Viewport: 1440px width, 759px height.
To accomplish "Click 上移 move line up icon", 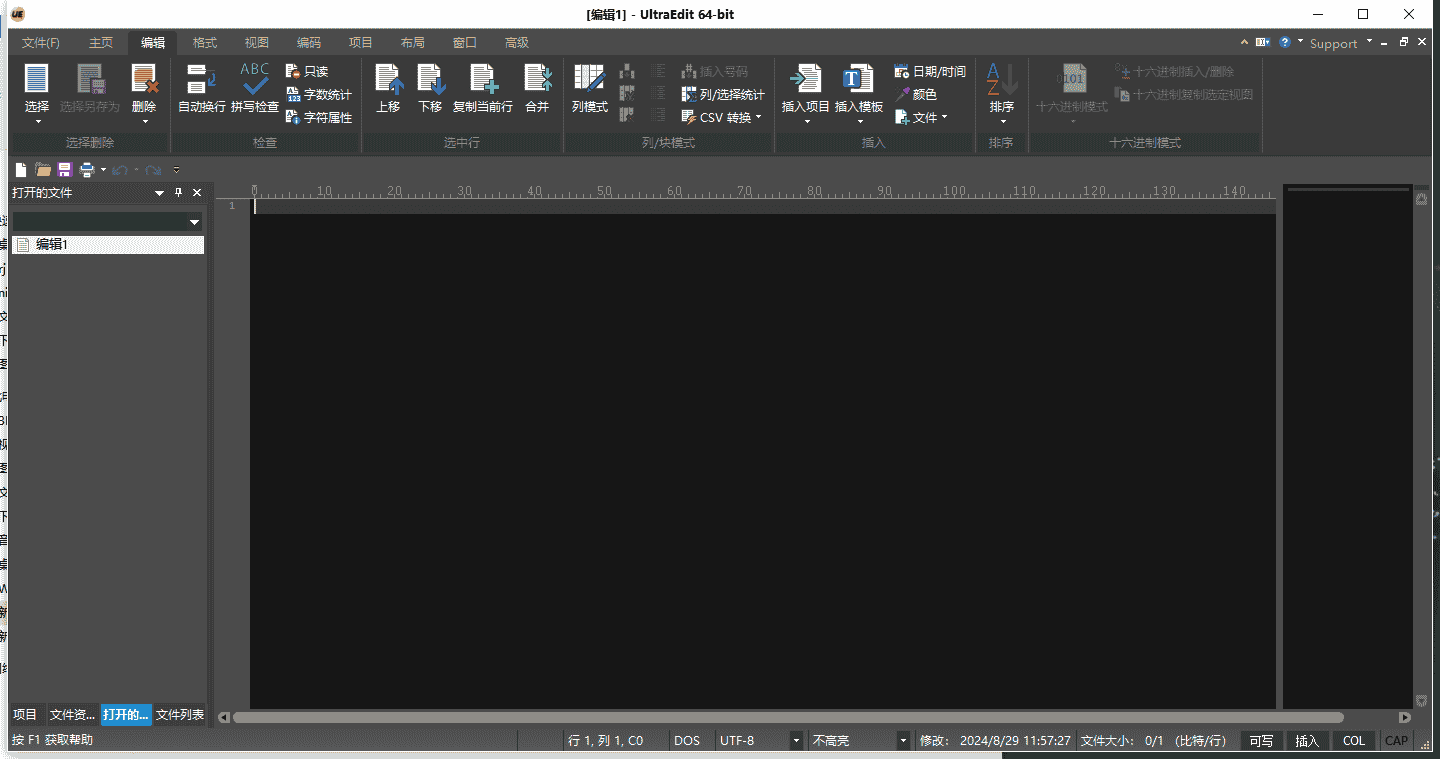I will (x=388, y=80).
